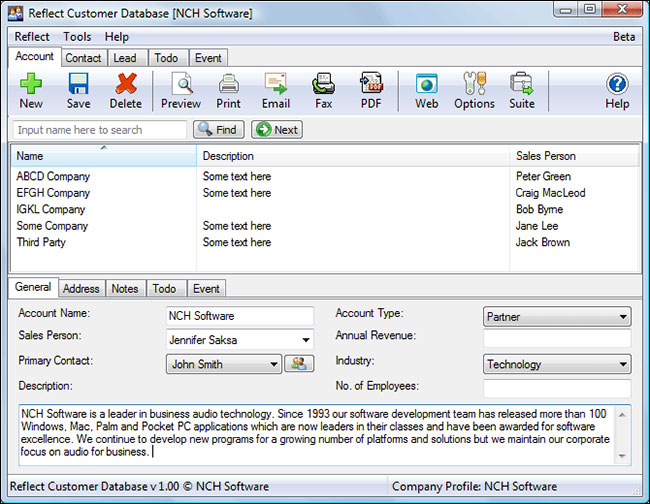Delete the account using the red X icon

[126, 86]
